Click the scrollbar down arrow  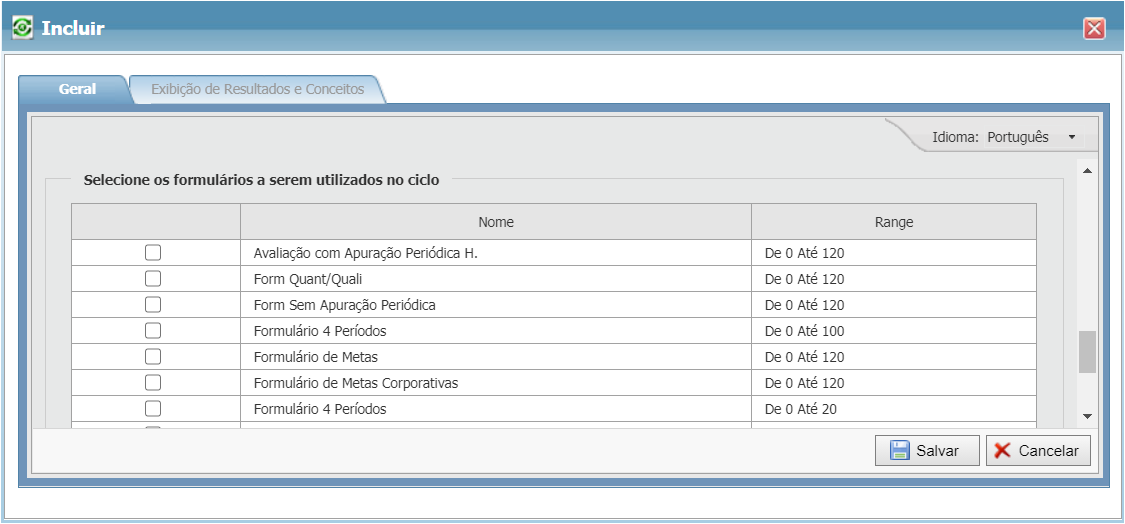[1087, 416]
